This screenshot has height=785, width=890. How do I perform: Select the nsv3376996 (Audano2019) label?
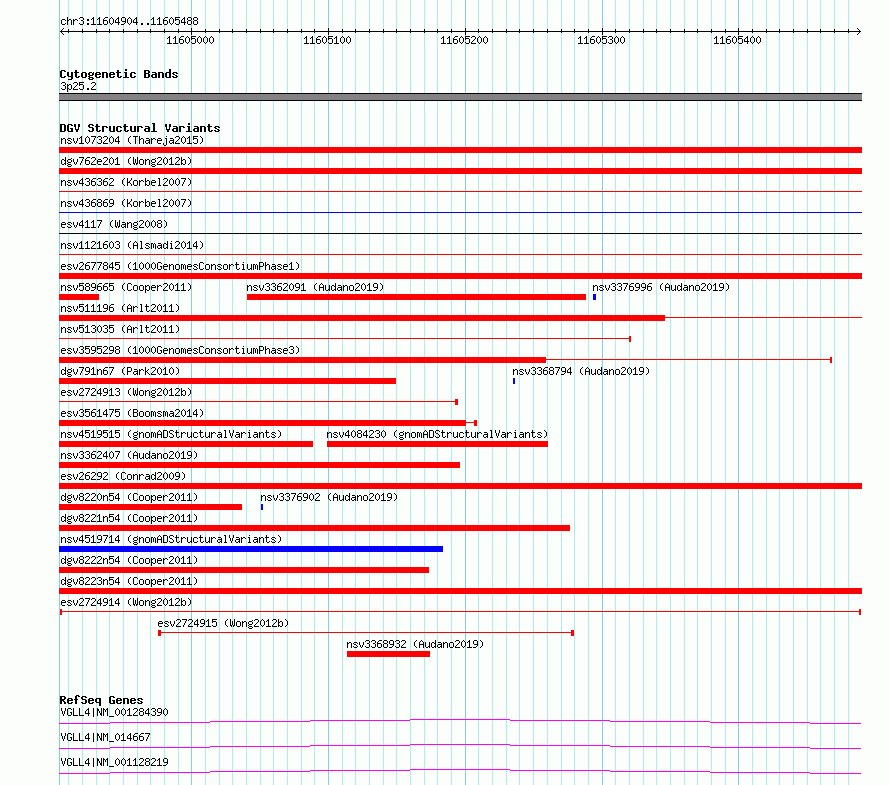click(x=661, y=287)
